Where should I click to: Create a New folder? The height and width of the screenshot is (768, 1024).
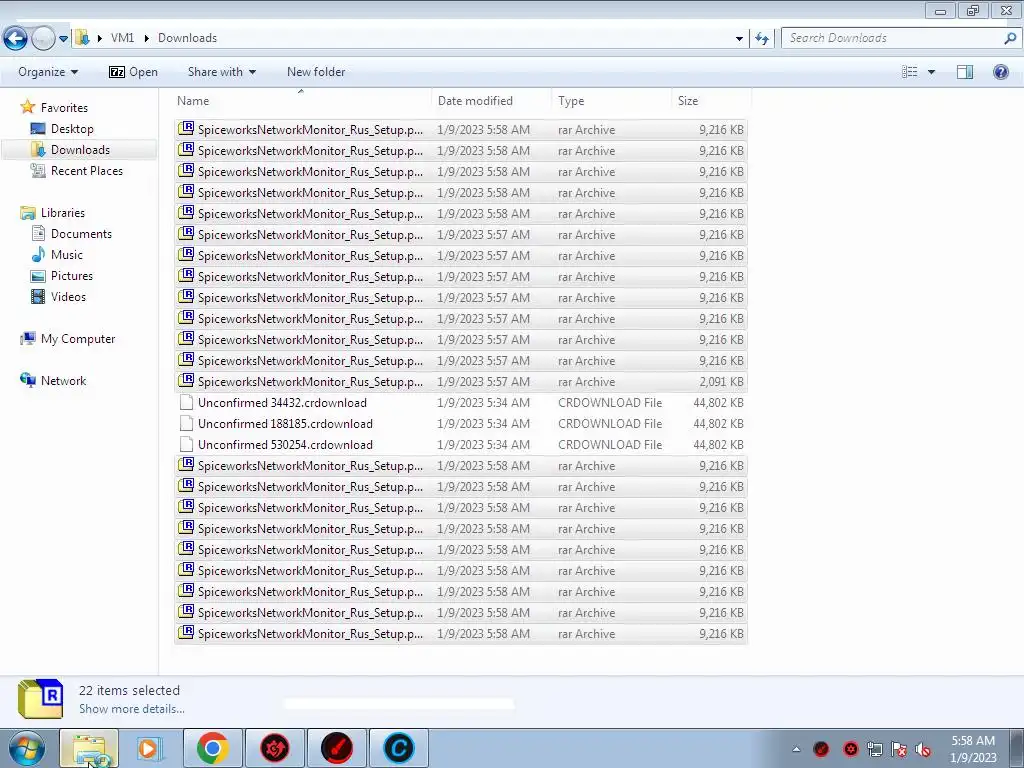coord(316,72)
